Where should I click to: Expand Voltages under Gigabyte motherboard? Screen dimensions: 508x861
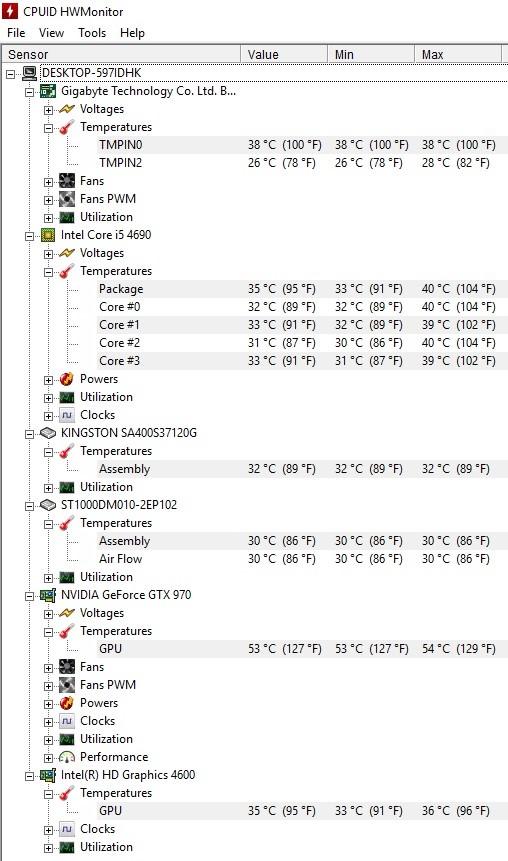pyautogui.click(x=48, y=110)
